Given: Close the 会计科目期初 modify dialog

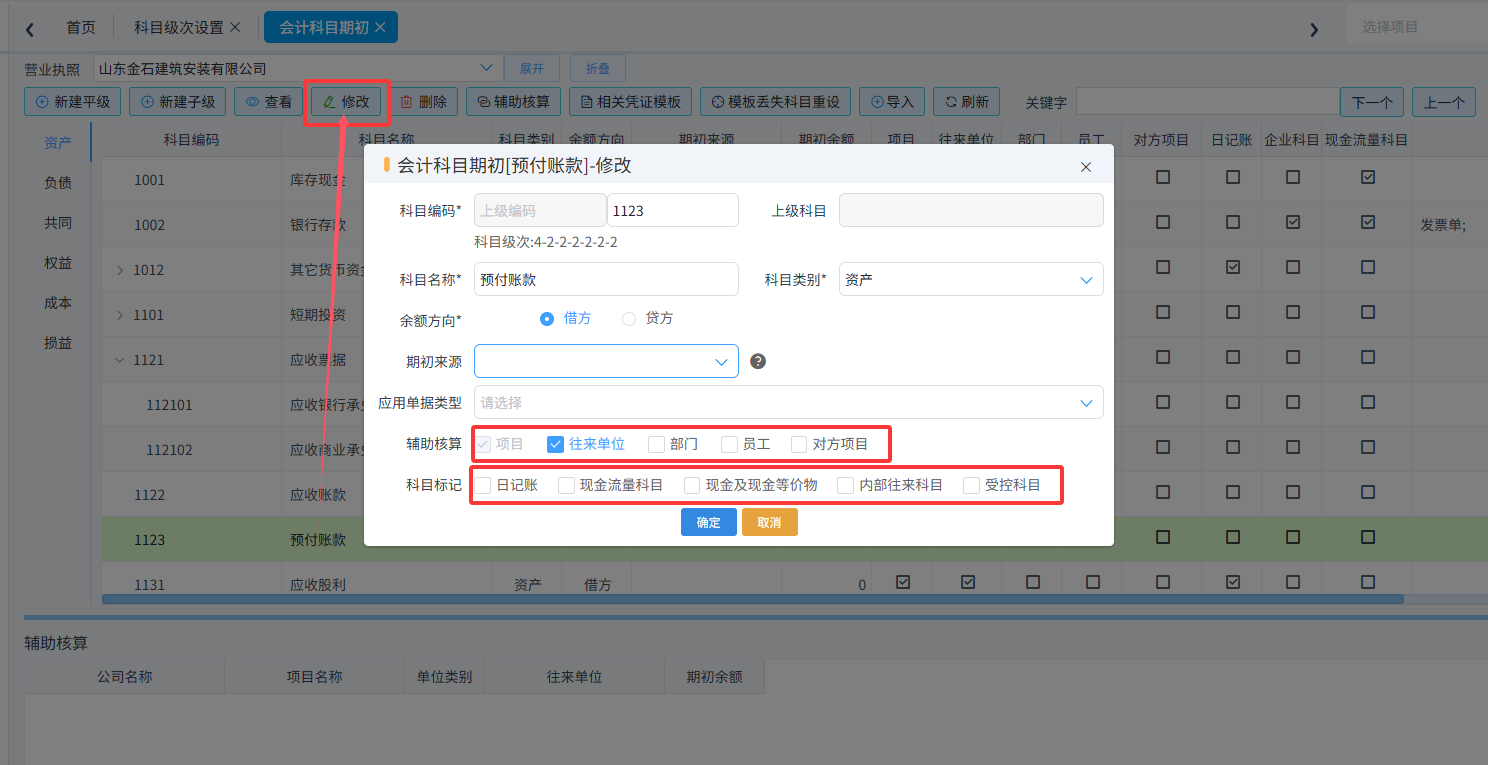Looking at the screenshot, I should click(x=1086, y=167).
